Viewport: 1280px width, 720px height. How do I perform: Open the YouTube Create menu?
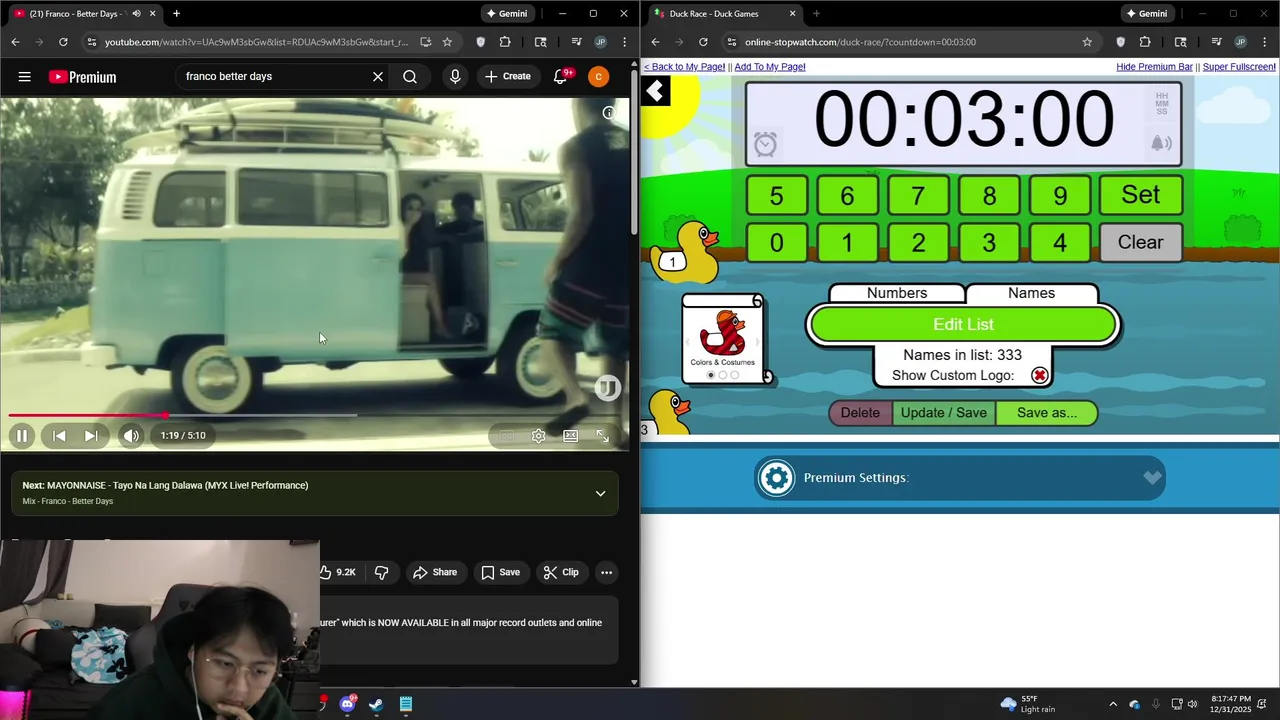pos(508,77)
